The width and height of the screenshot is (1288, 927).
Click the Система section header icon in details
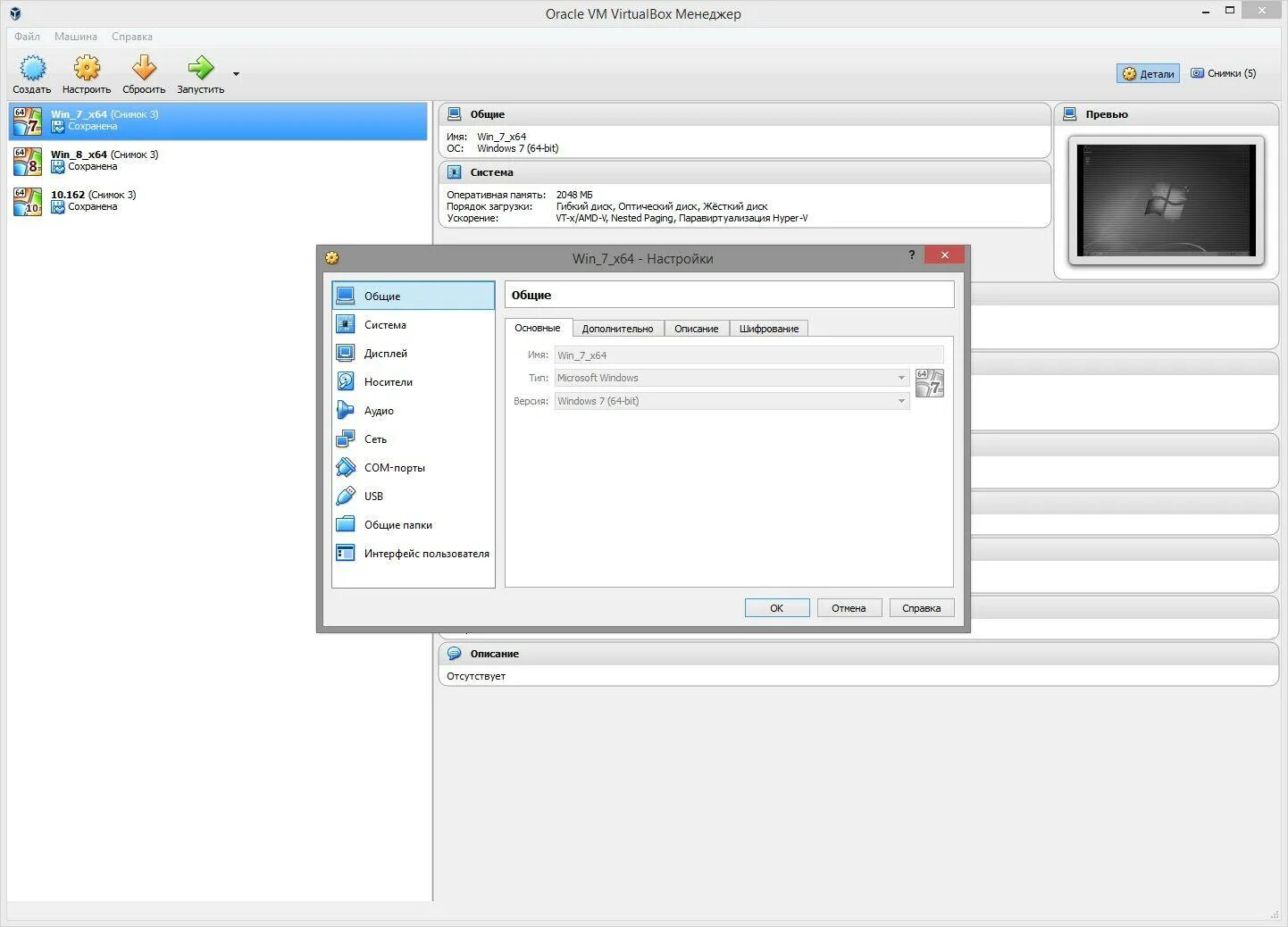455,172
